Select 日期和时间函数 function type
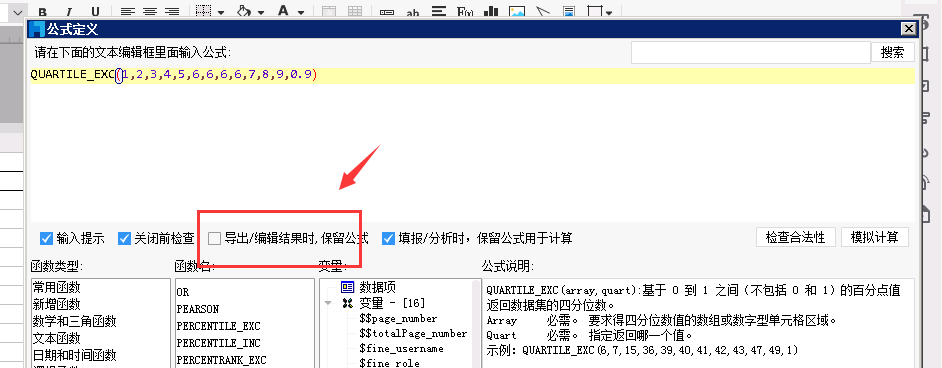 pyautogui.click(x=74, y=355)
